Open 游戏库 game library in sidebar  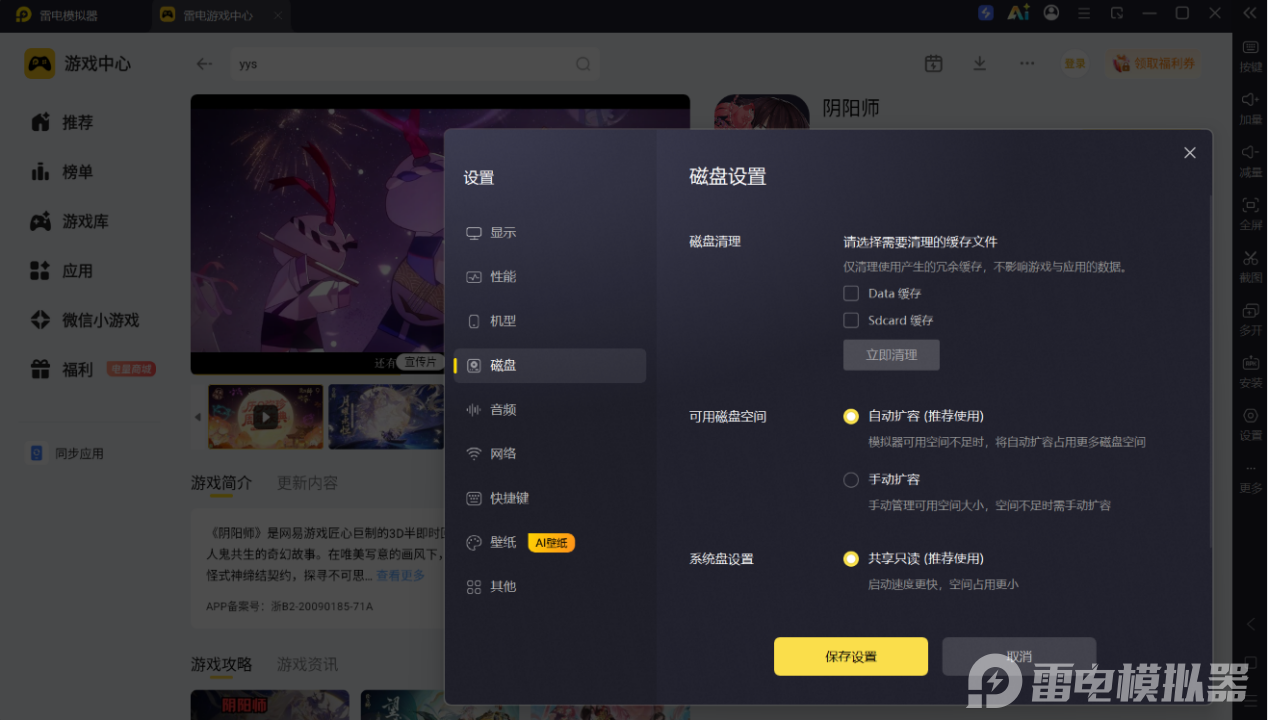[x=70, y=221]
